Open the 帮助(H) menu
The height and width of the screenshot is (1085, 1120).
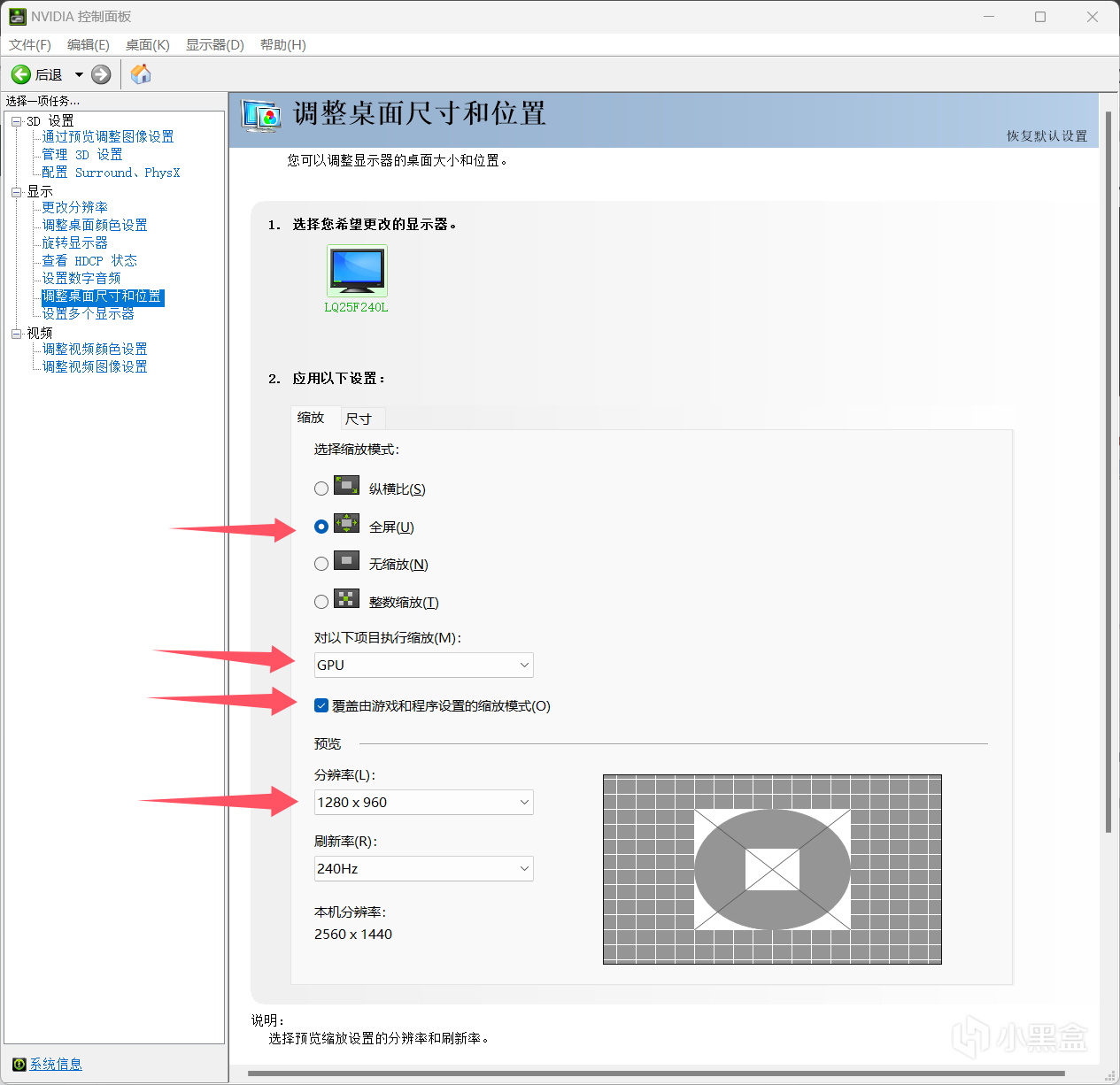(283, 45)
